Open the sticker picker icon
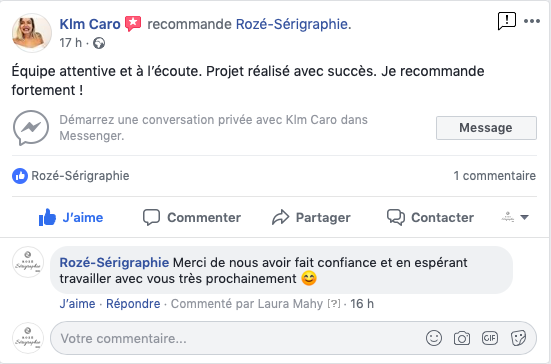 (518, 338)
